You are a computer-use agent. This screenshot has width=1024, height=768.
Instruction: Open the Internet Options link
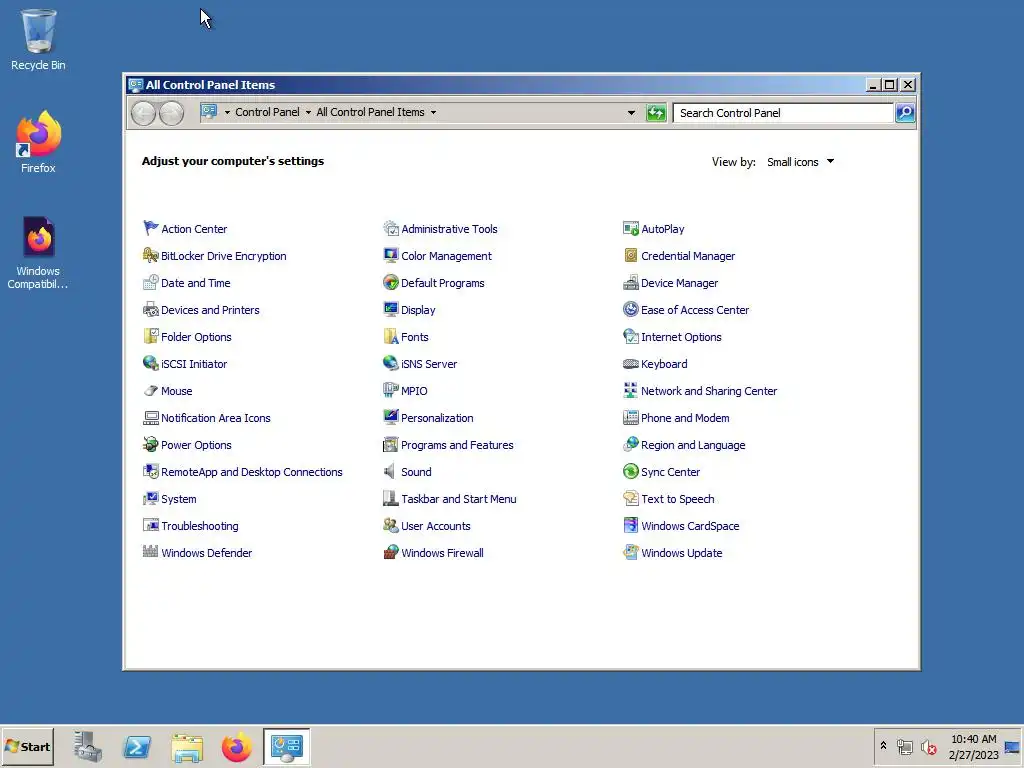coord(681,337)
